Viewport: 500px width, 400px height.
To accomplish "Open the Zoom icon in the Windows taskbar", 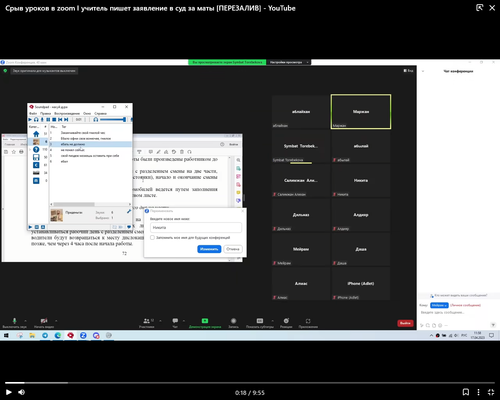I will tap(83, 335).
